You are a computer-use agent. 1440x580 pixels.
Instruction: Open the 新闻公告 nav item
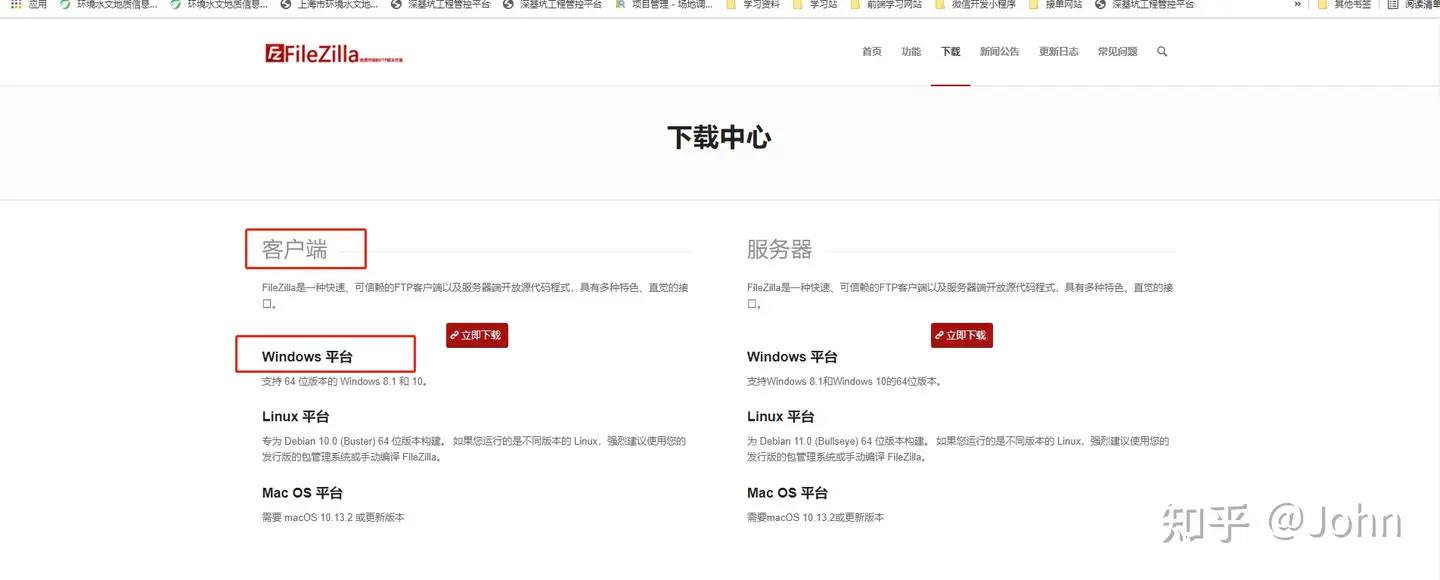[1000, 51]
